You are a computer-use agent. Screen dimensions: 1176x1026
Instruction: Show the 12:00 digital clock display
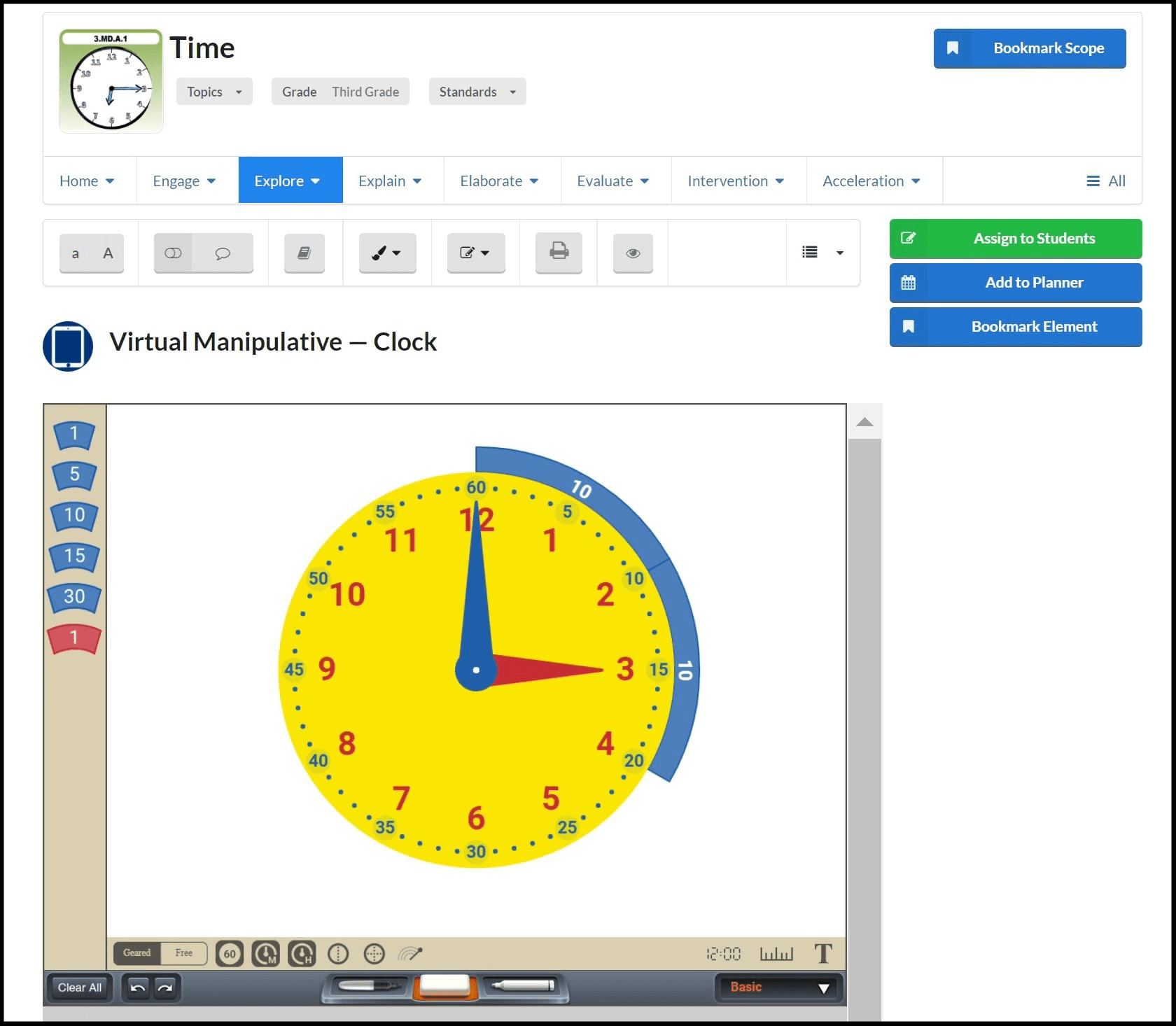723,953
